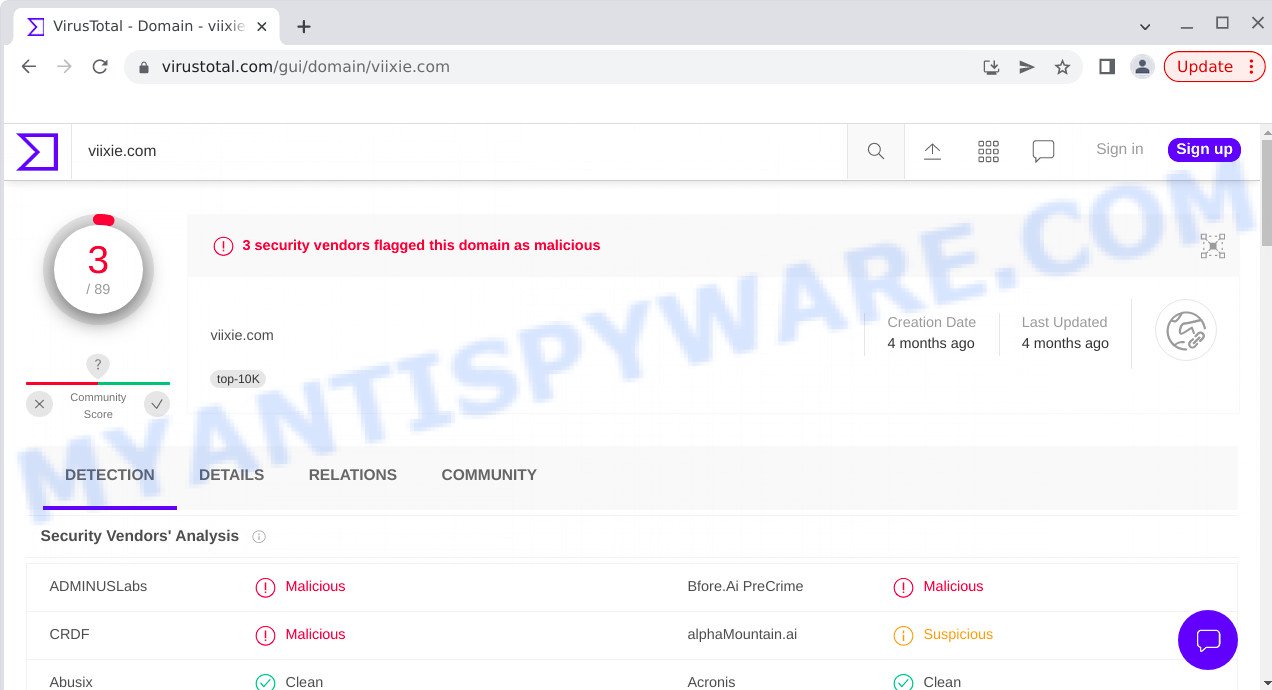Click the Bfore.Ai PreCrime Malicious verdict
The width and height of the screenshot is (1272, 690).
953,587
